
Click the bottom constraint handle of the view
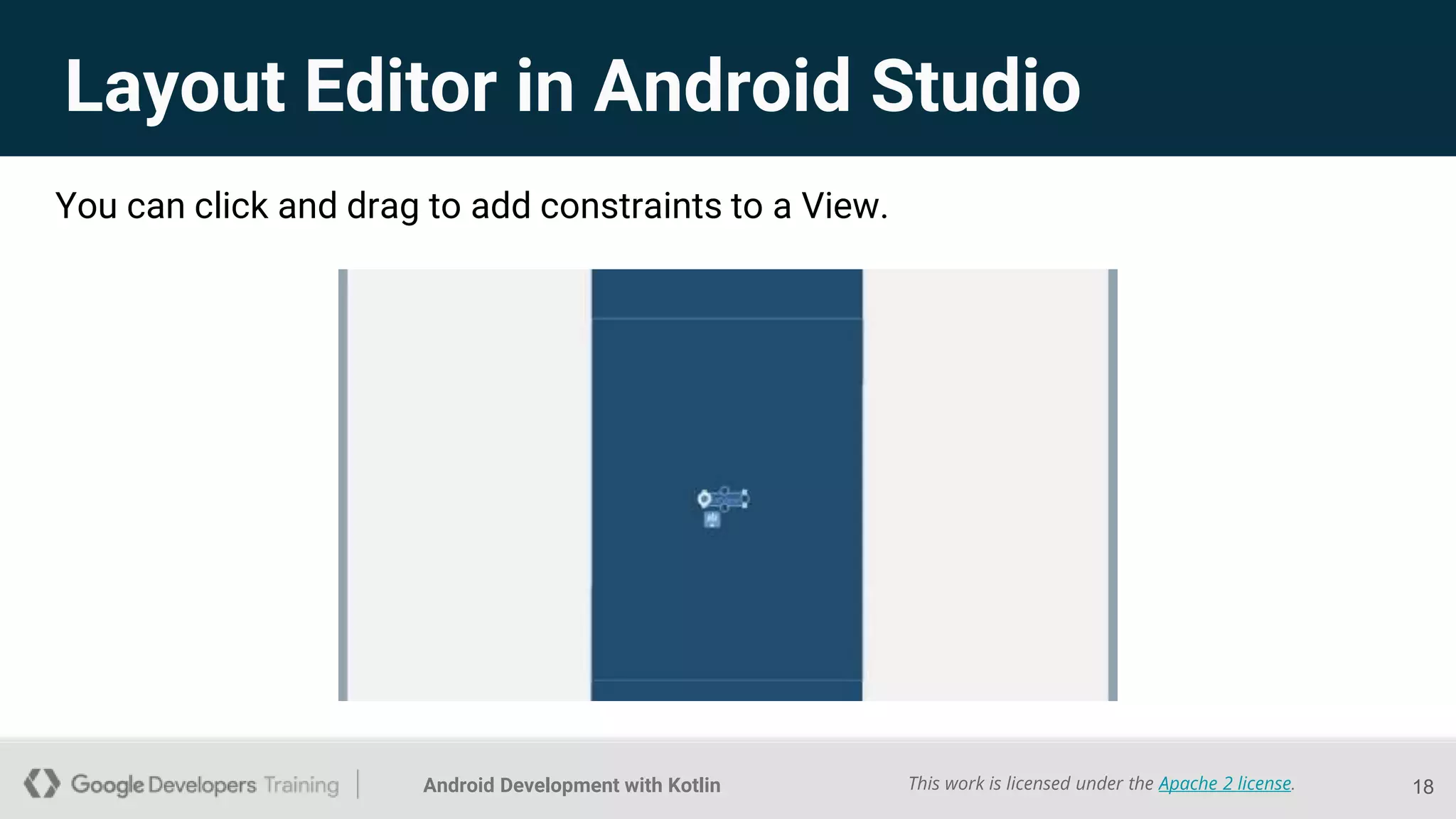tap(724, 508)
